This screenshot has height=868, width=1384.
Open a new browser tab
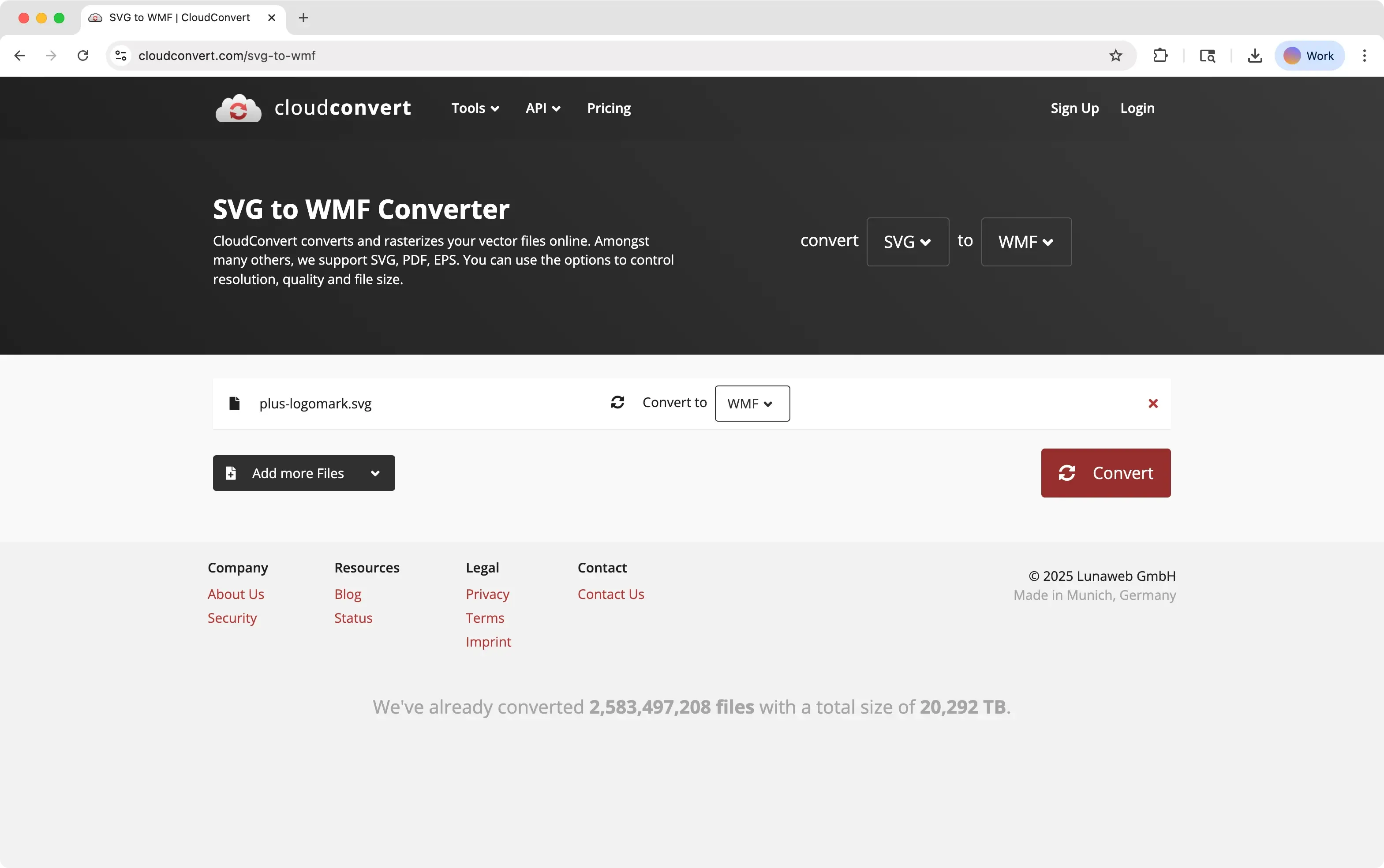(303, 18)
